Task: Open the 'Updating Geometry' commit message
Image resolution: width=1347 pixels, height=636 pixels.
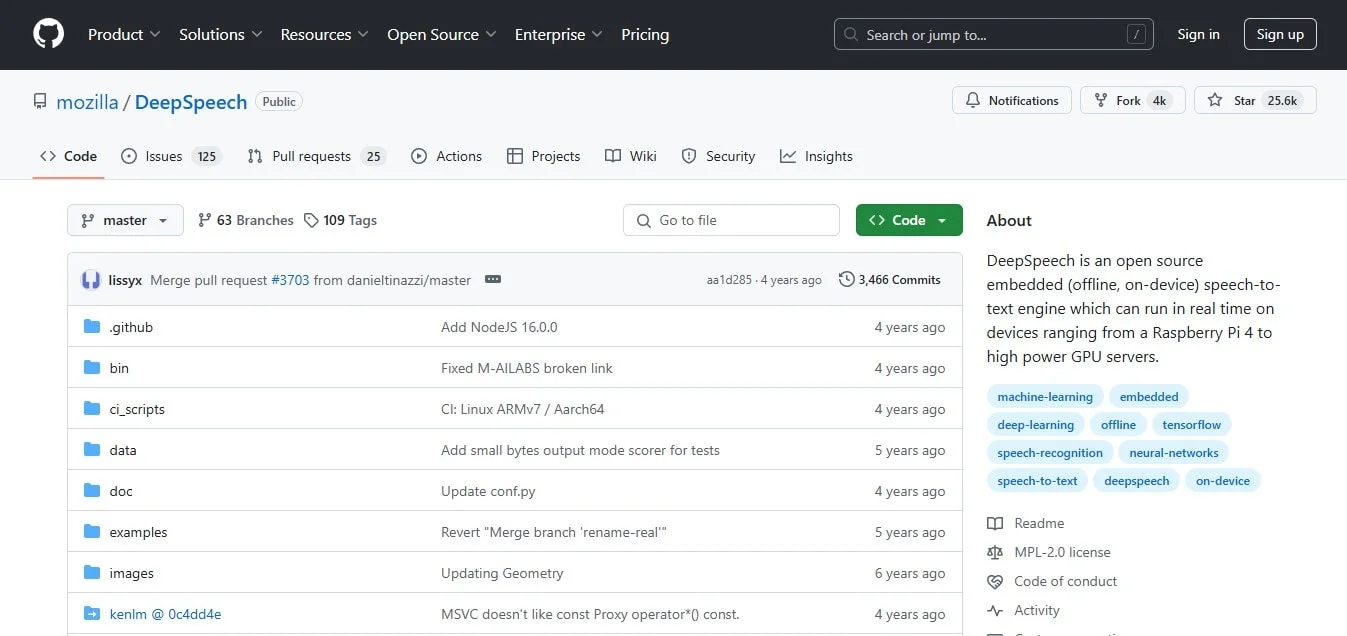Action: point(502,573)
